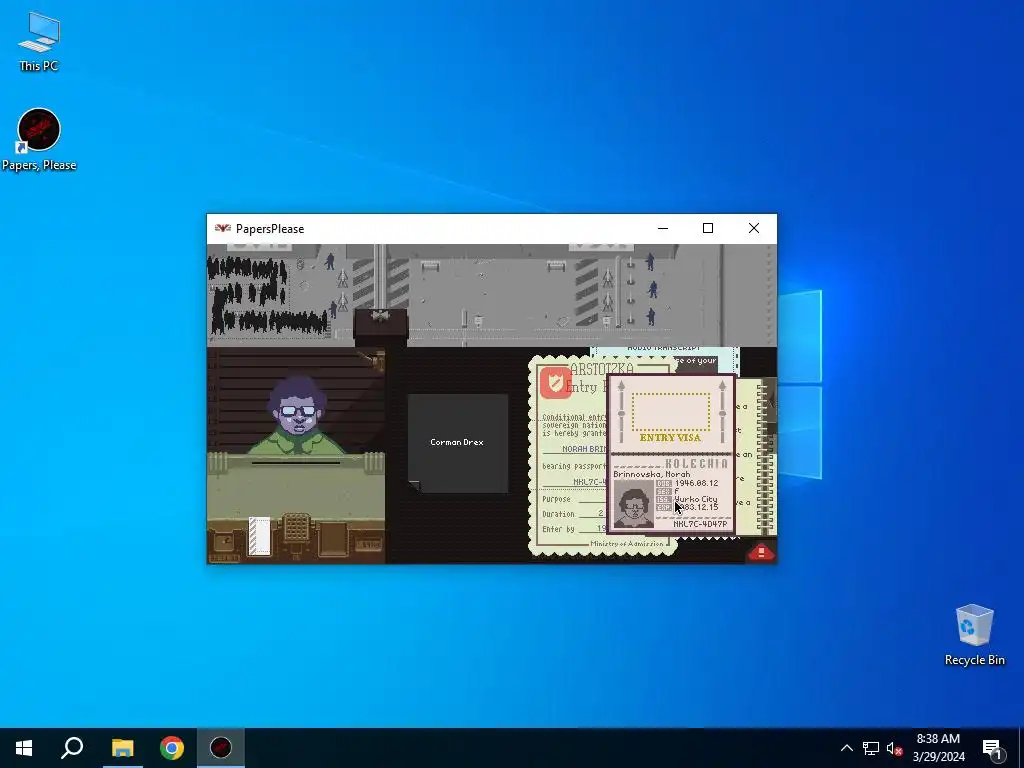Click the traveler with glasses at the booth
The image size is (1024, 768).
(297, 415)
